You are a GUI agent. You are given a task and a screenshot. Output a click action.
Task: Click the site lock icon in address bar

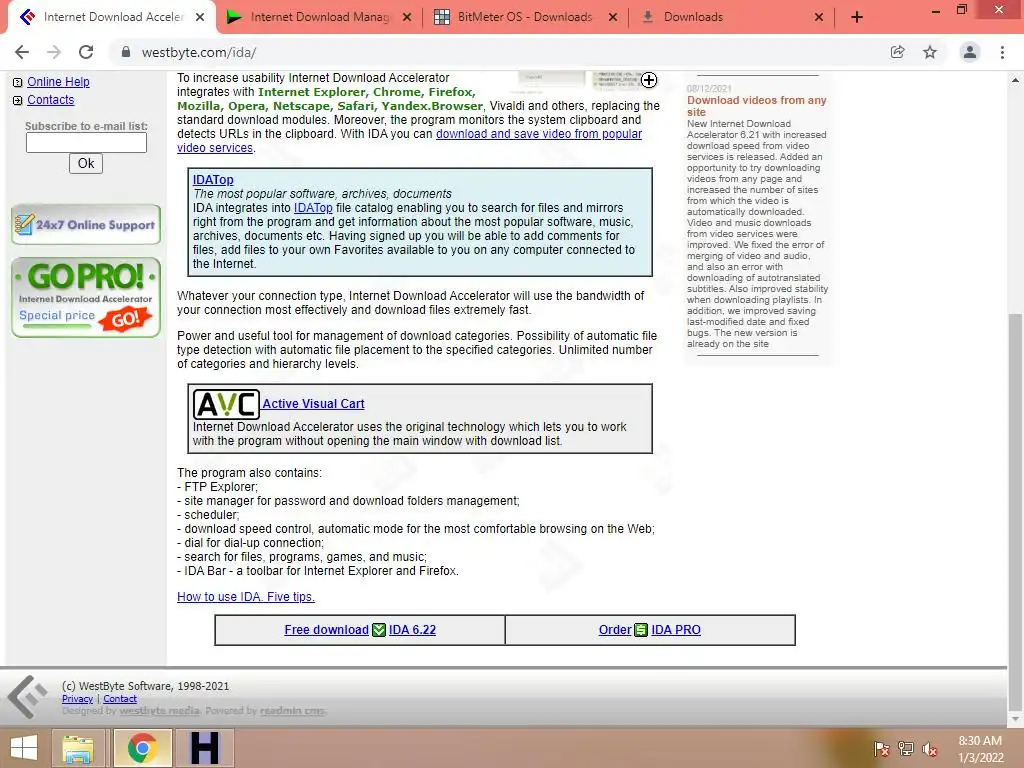point(126,52)
